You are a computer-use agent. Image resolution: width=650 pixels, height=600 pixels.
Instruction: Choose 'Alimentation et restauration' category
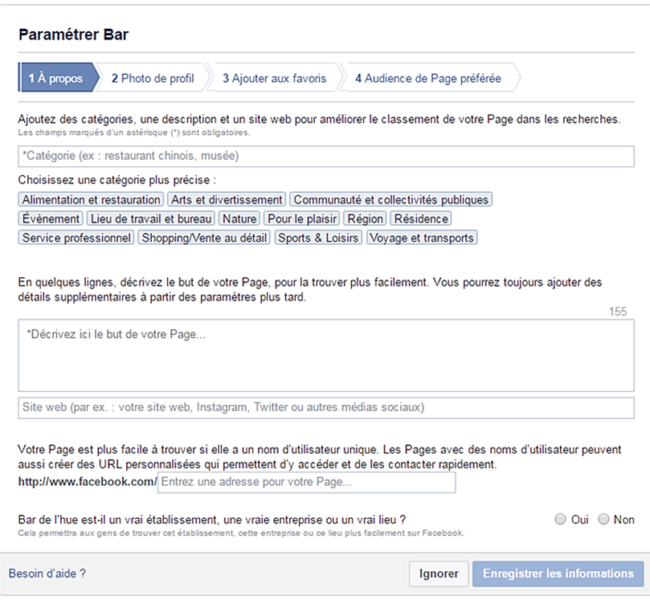pyautogui.click(x=91, y=200)
